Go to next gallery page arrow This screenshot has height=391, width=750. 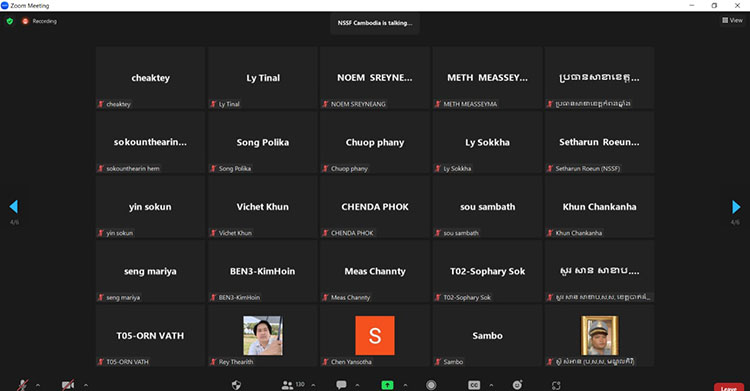[736, 207]
